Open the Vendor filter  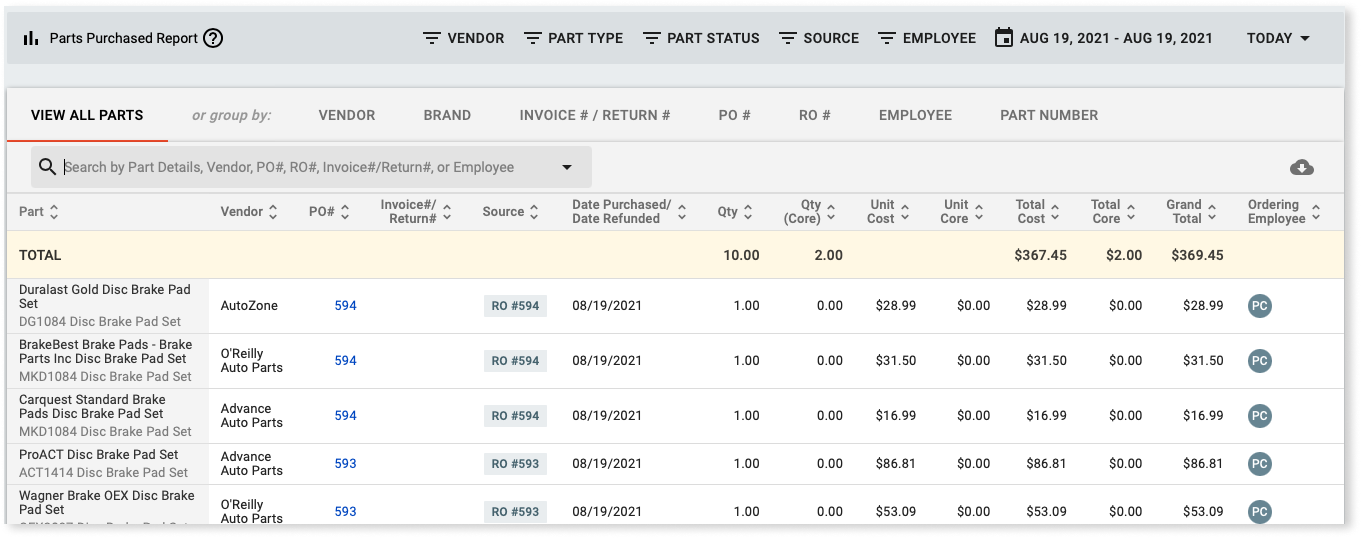pos(463,38)
